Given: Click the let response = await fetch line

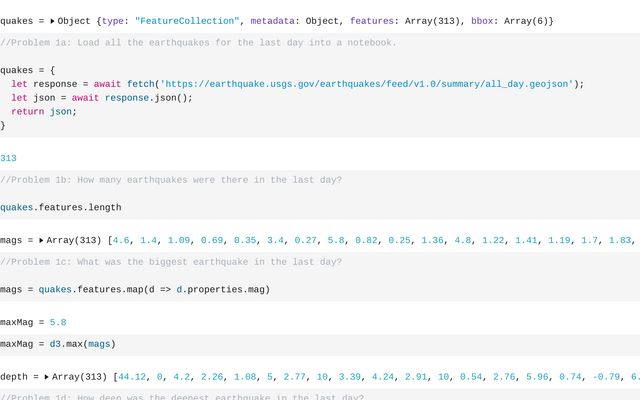Looking at the screenshot, I should 298,84.
